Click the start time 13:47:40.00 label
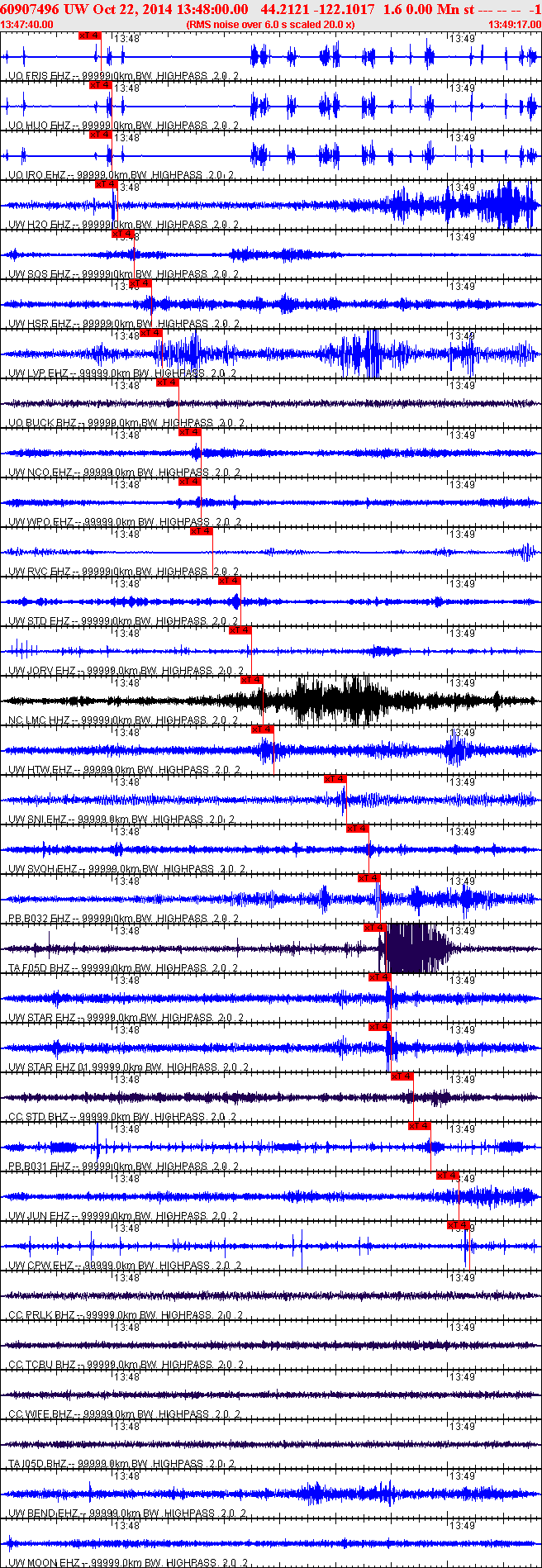This screenshot has width=542, height=1568. click(x=27, y=25)
